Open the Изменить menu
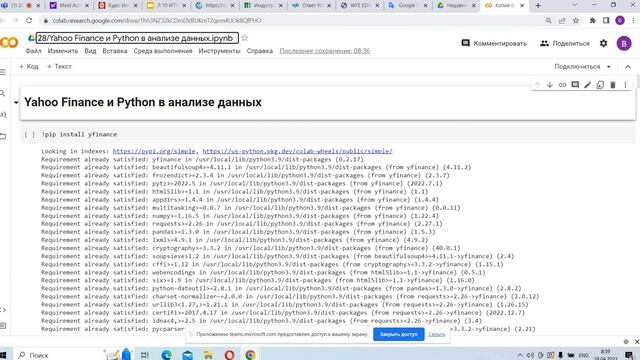This screenshot has width=640, height=360. [63, 51]
